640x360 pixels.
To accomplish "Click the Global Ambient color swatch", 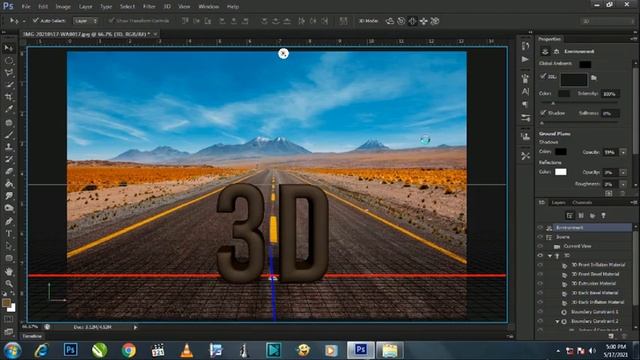I will [x=585, y=64].
